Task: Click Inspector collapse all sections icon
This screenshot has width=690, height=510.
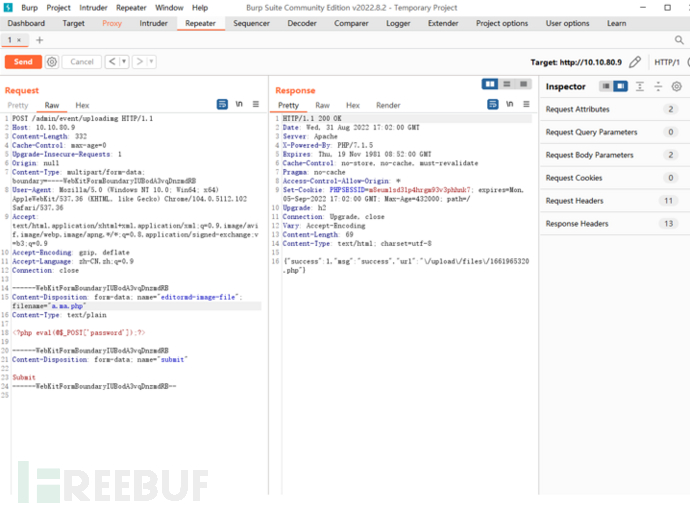Action: click(658, 87)
